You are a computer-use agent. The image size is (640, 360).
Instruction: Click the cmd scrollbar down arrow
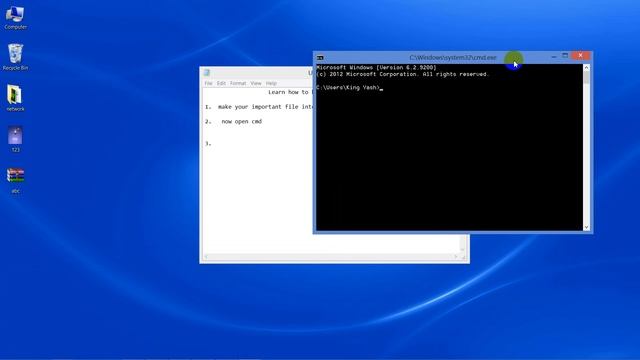pyautogui.click(x=587, y=227)
